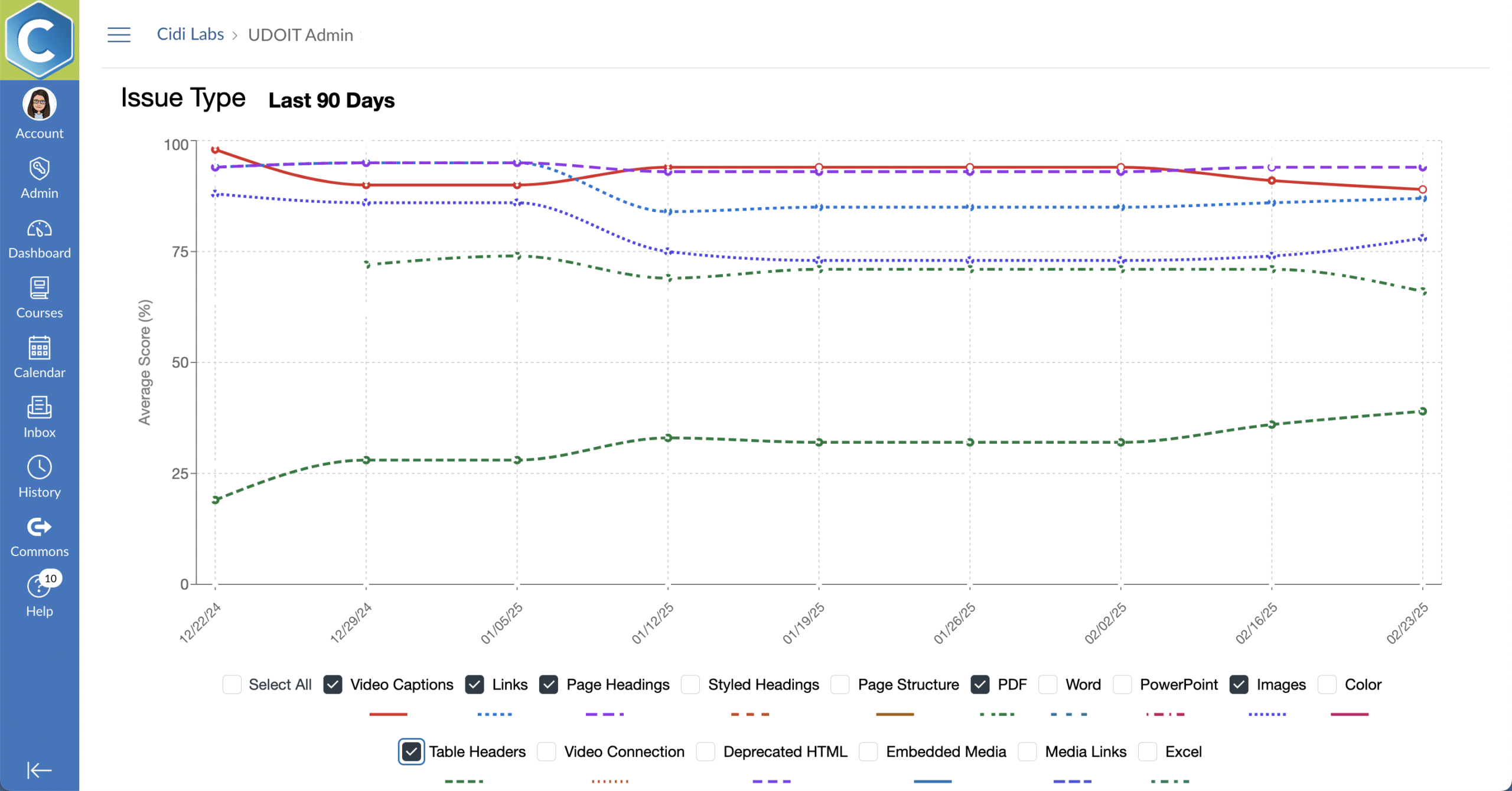Screen dimensions: 1512x791
Task: Click the UDOIT Admin breadcrumb
Action: 300,35
